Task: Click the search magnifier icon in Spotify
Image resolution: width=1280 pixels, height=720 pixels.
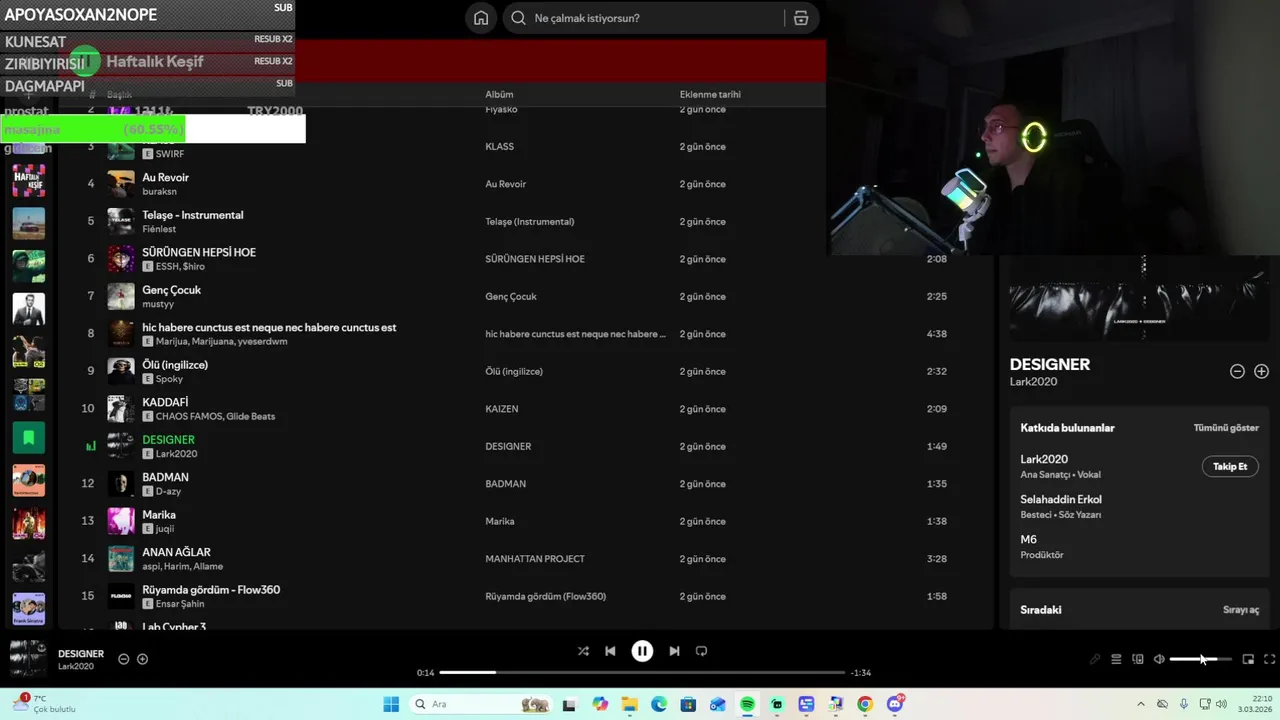Action: 518,18
